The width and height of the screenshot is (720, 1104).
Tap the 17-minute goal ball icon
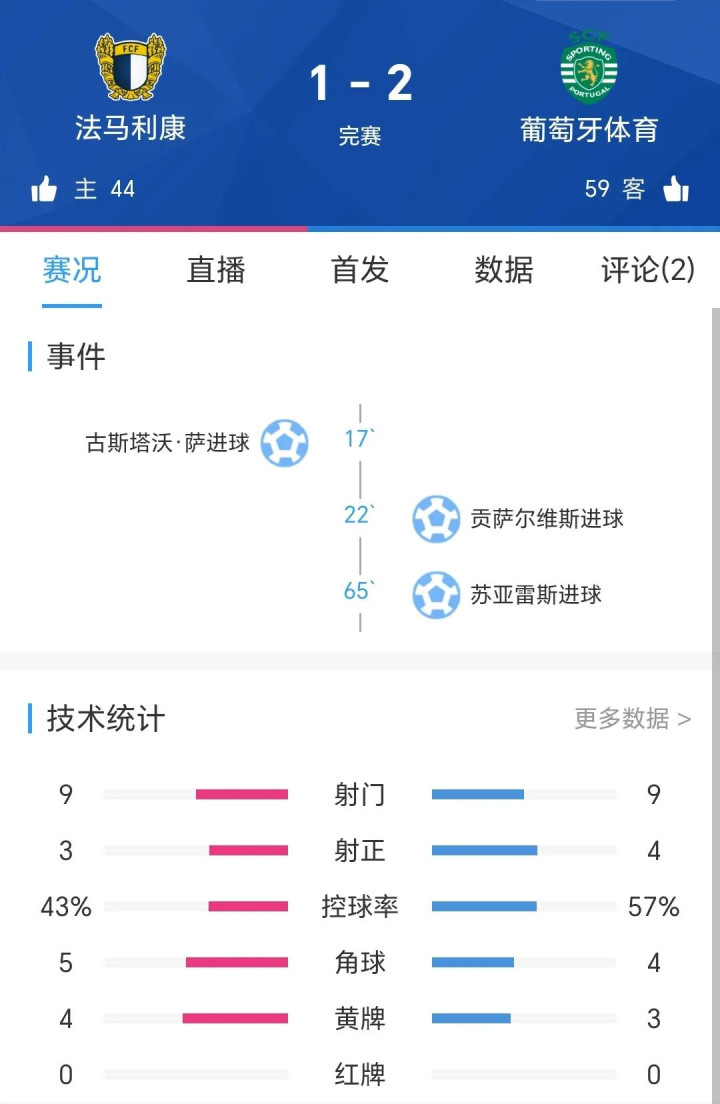[x=284, y=443]
